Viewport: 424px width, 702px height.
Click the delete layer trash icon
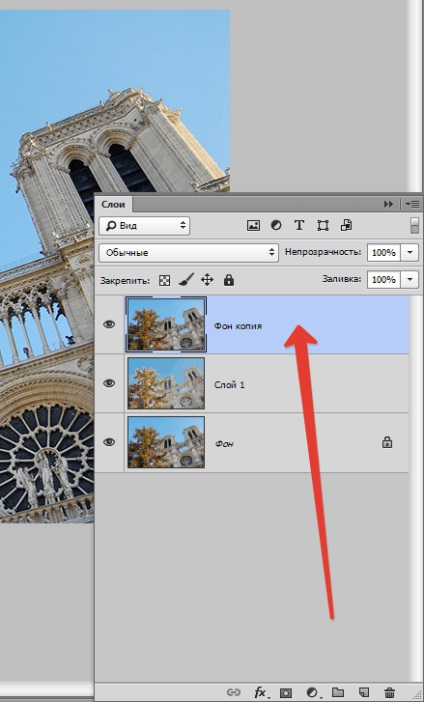(x=390, y=693)
